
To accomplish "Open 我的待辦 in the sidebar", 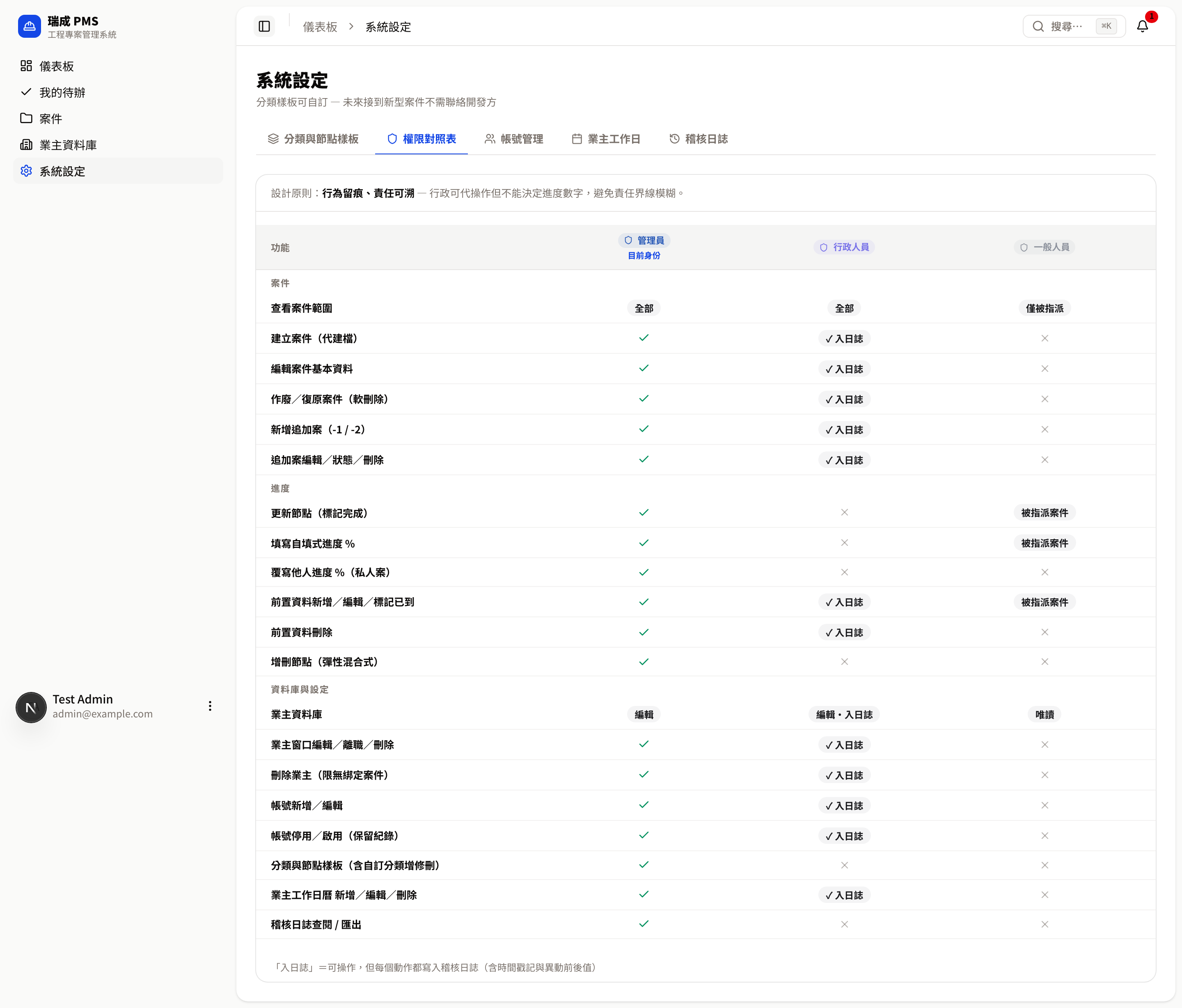I will click(118, 92).
